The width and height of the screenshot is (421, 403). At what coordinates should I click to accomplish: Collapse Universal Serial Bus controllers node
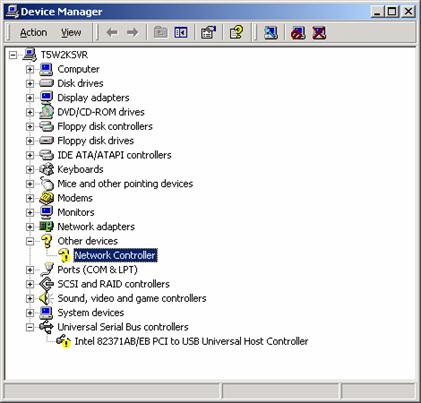30,327
